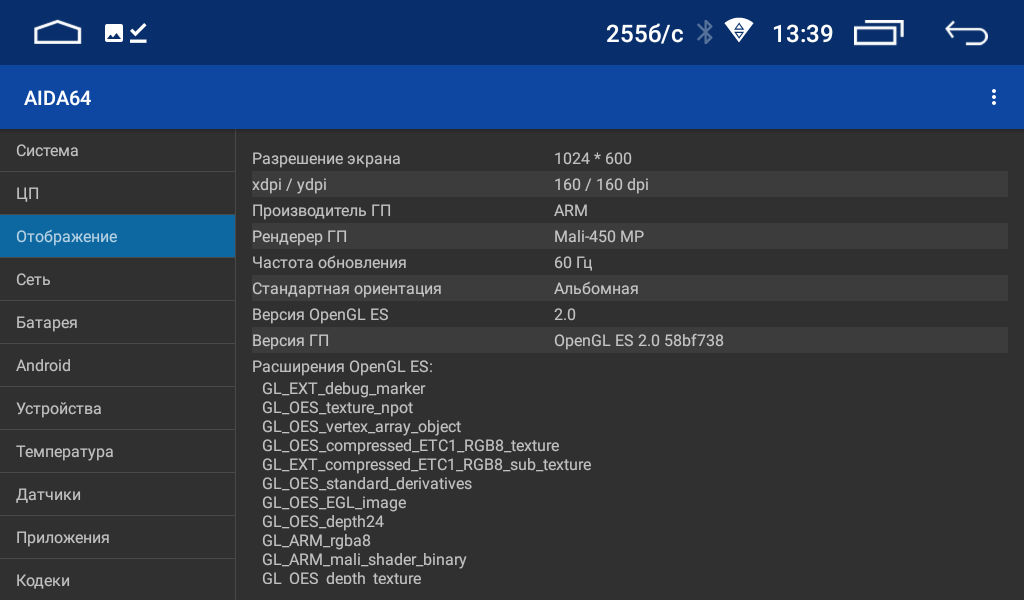Select the GL_OES_depth_texture extension line
This screenshot has height=600, width=1024.
[342, 578]
